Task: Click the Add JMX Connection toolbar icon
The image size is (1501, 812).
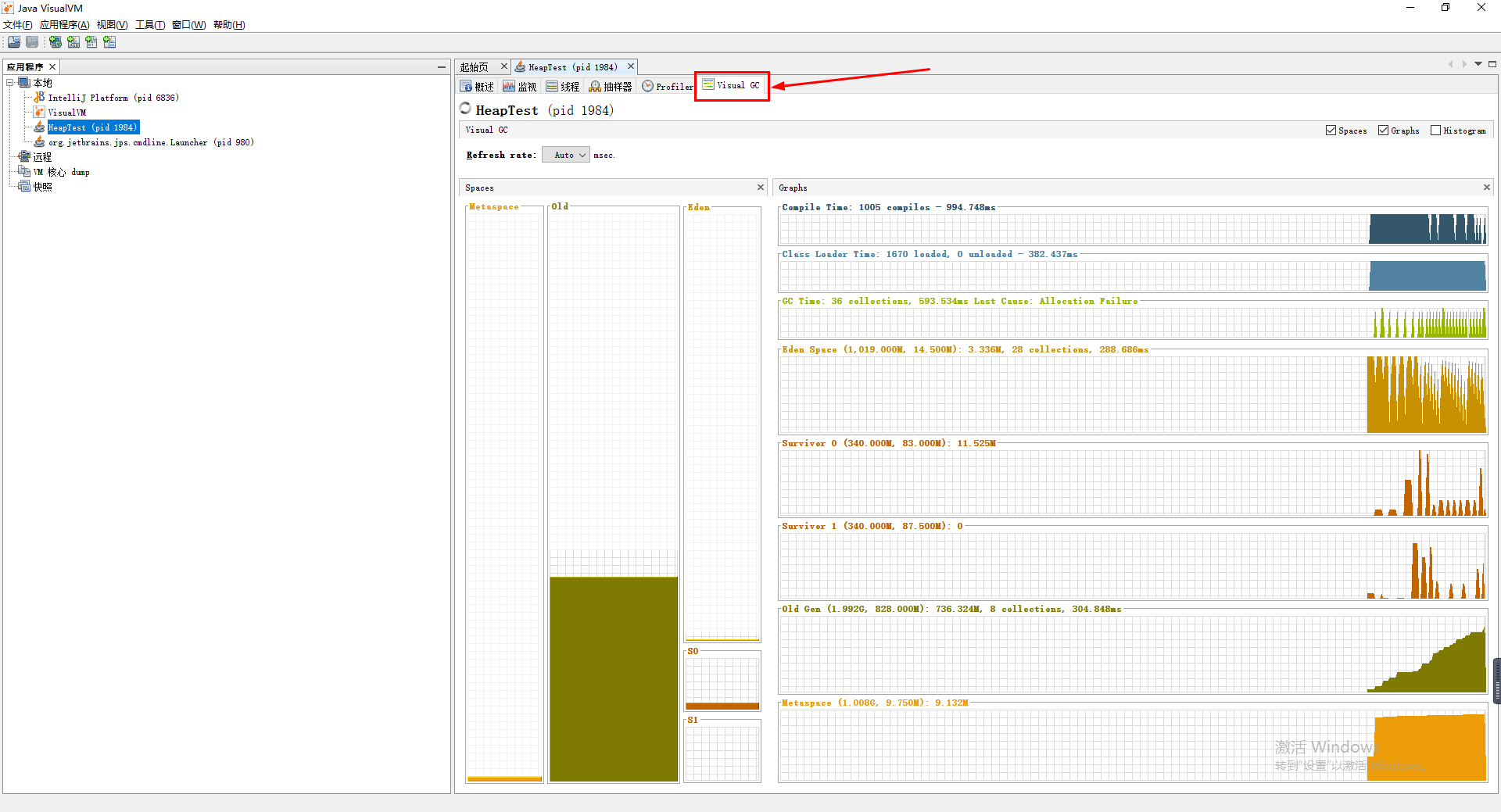Action: click(73, 42)
